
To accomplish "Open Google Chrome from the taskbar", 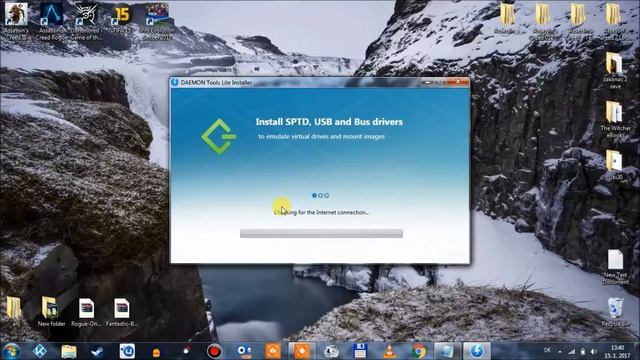I will (x=418, y=351).
